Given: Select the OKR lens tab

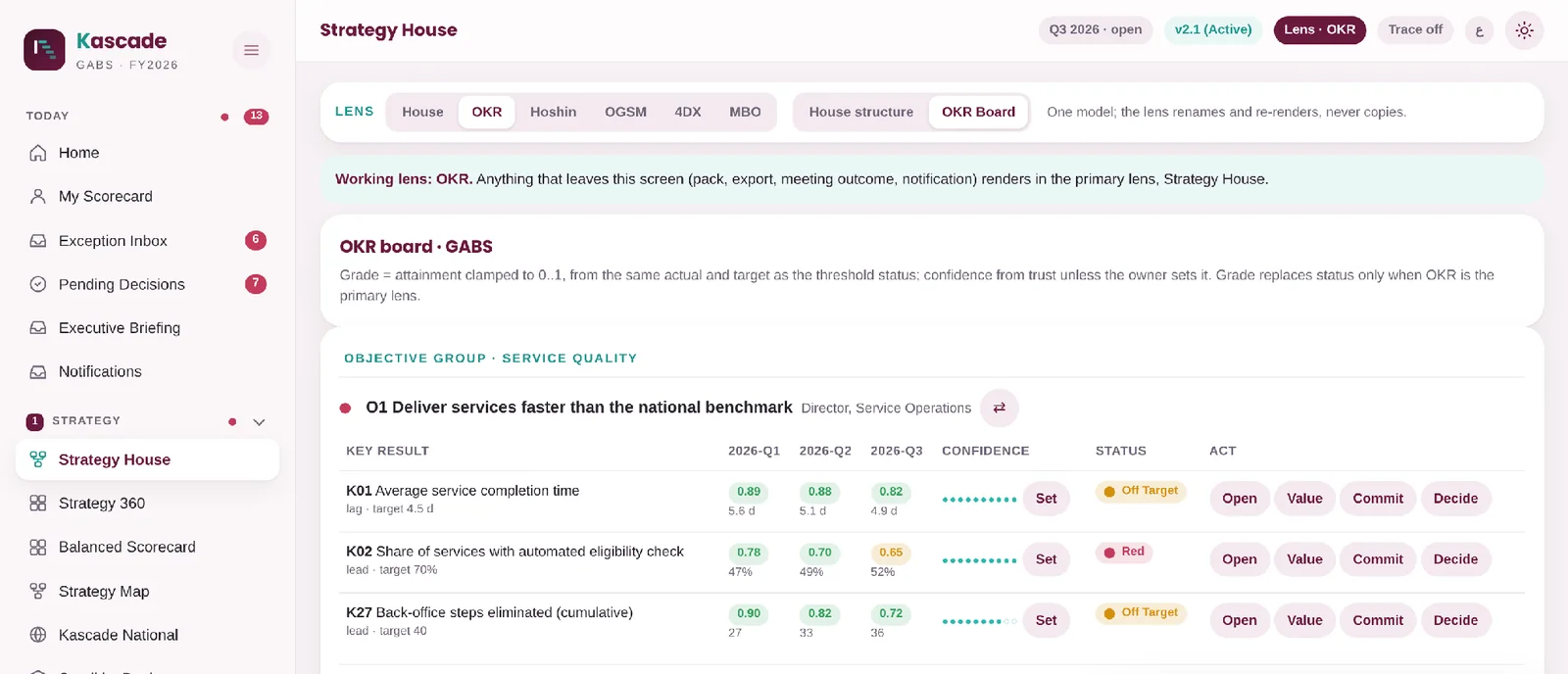Looking at the screenshot, I should click(x=487, y=113).
